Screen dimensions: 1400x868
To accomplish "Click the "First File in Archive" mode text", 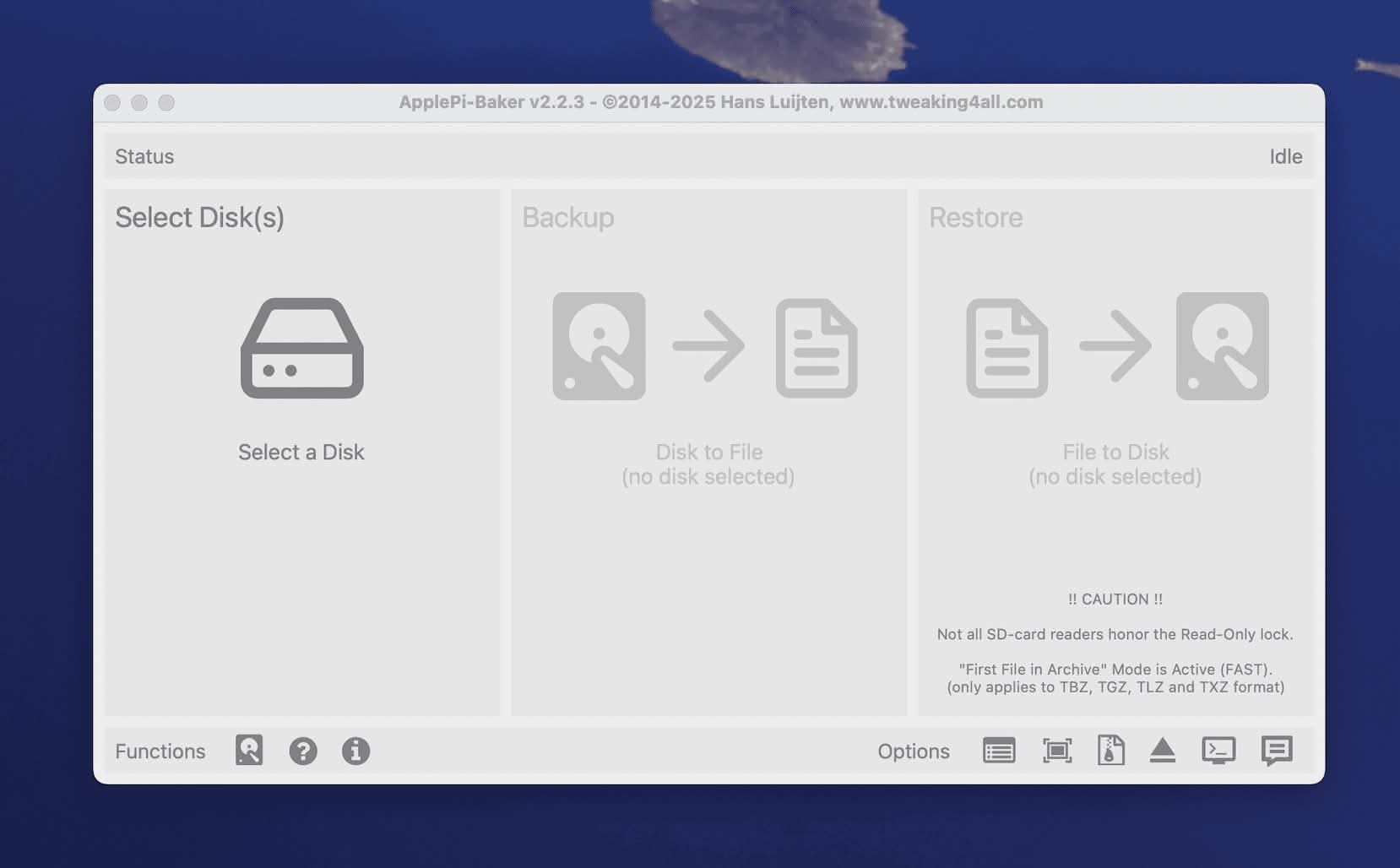I will (x=1115, y=669).
